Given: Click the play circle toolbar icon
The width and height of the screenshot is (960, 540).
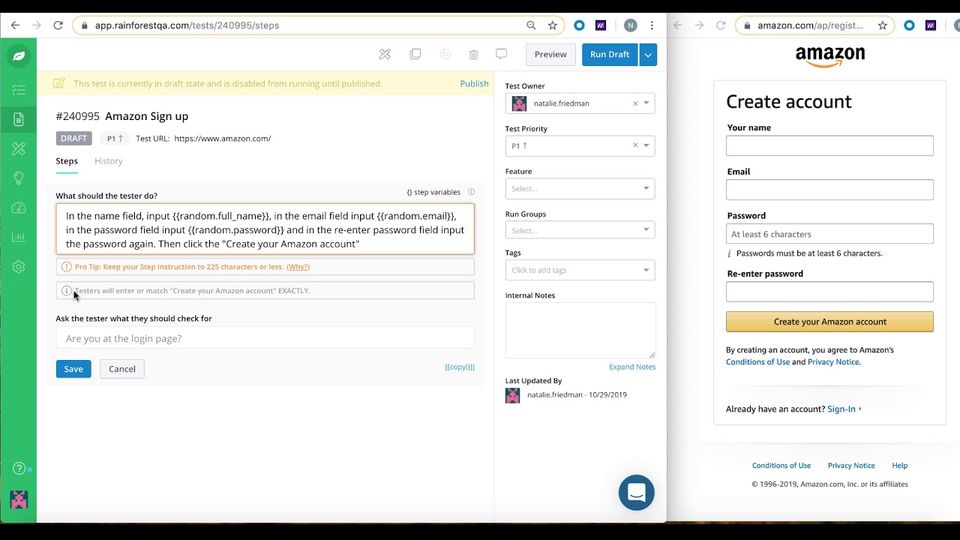Looking at the screenshot, I should pos(445,54).
